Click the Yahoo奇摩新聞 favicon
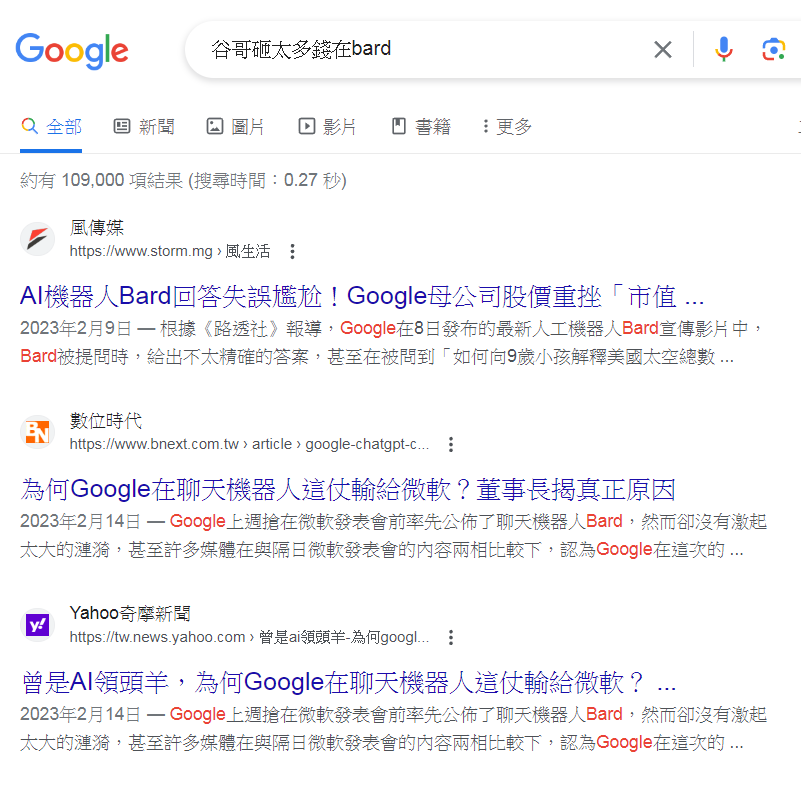Viewport: 801px width, 785px height. pyautogui.click(x=37, y=625)
